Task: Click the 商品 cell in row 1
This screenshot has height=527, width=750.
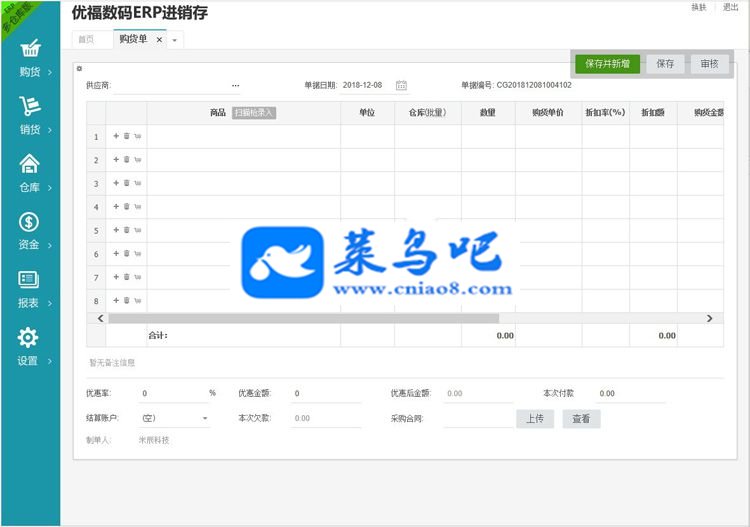Action: coord(243,136)
